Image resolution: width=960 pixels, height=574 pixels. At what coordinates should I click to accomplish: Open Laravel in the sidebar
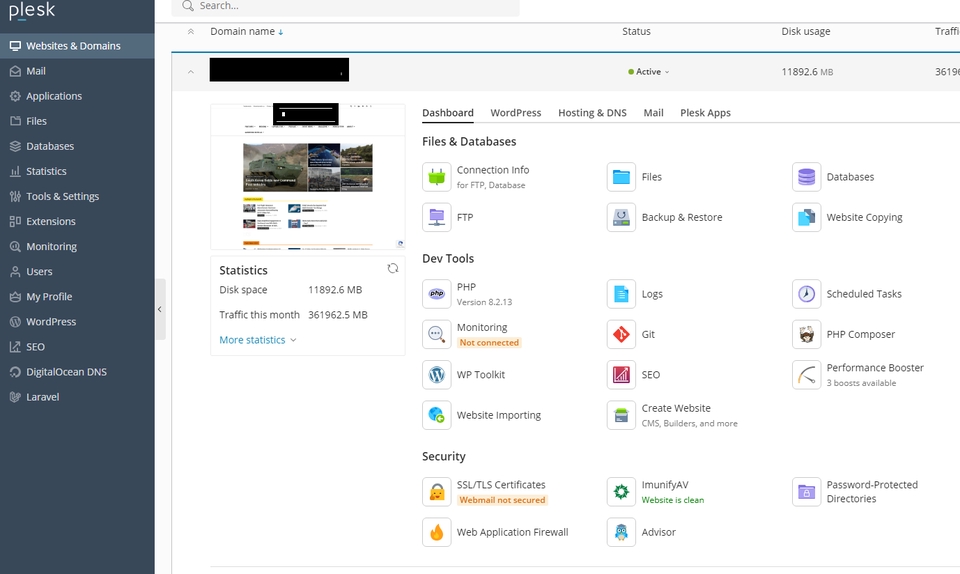77,397
